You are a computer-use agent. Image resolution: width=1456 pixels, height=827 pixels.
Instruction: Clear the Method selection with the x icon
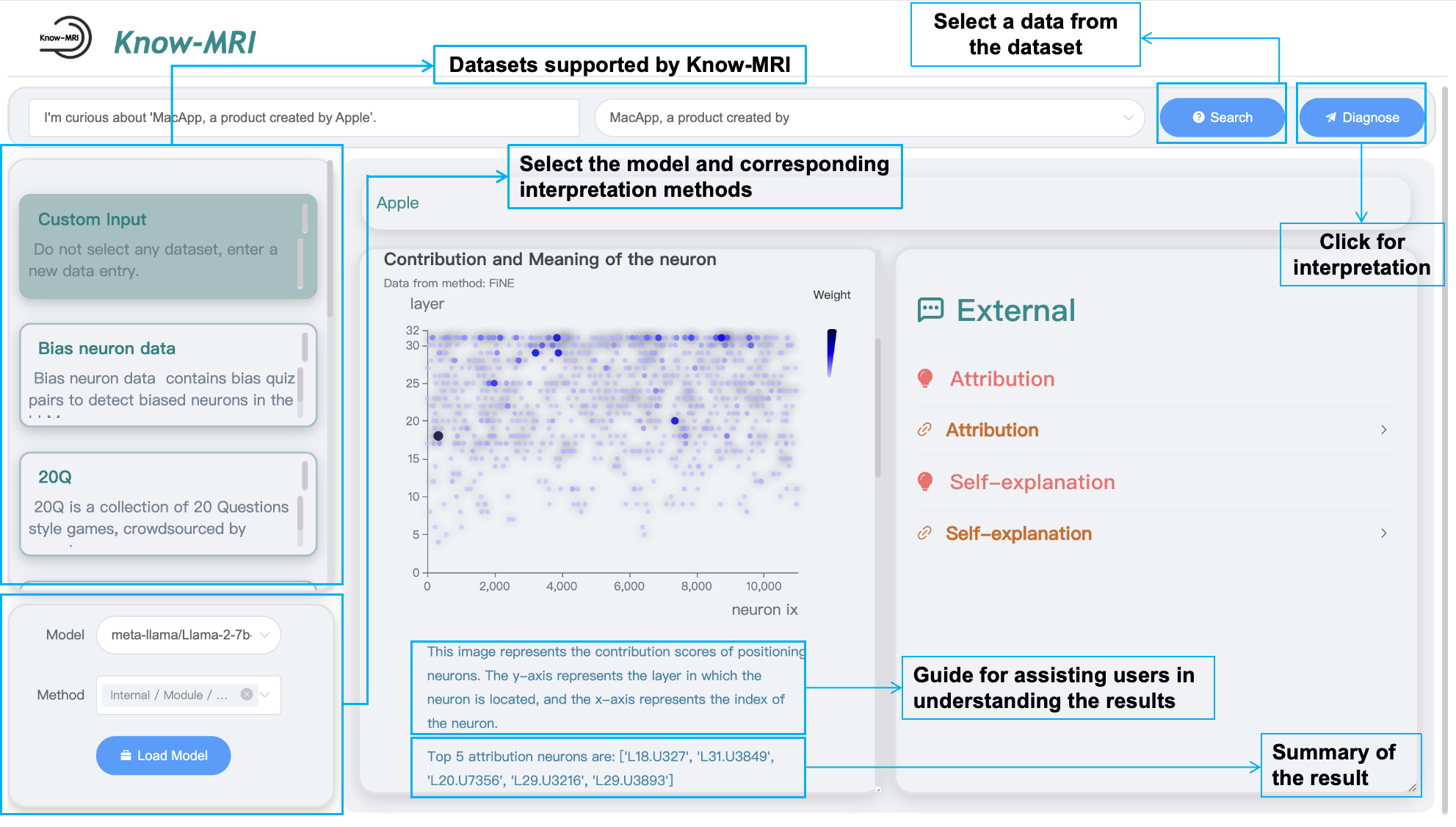tap(247, 695)
